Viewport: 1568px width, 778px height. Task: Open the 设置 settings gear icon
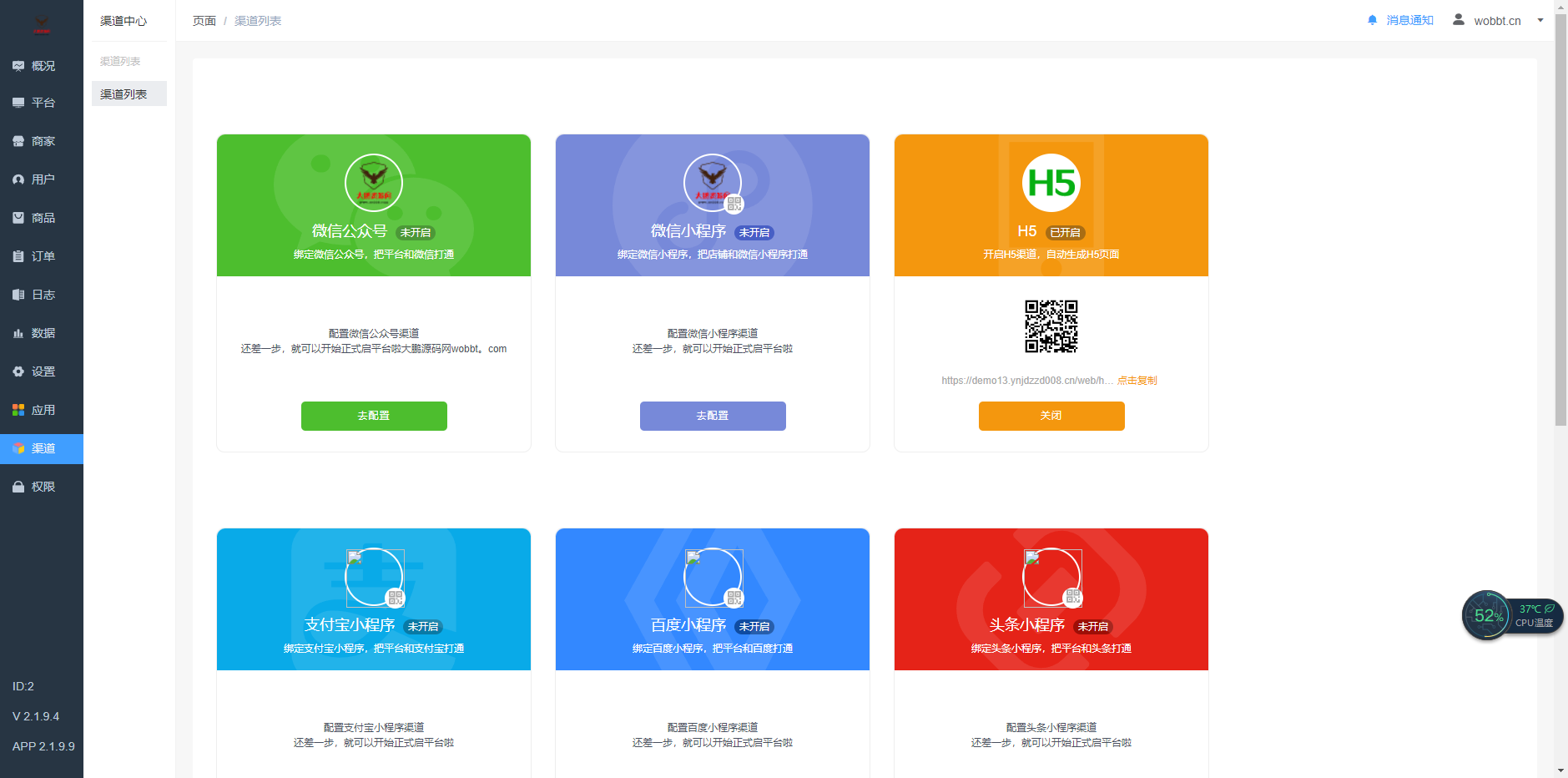[x=18, y=371]
